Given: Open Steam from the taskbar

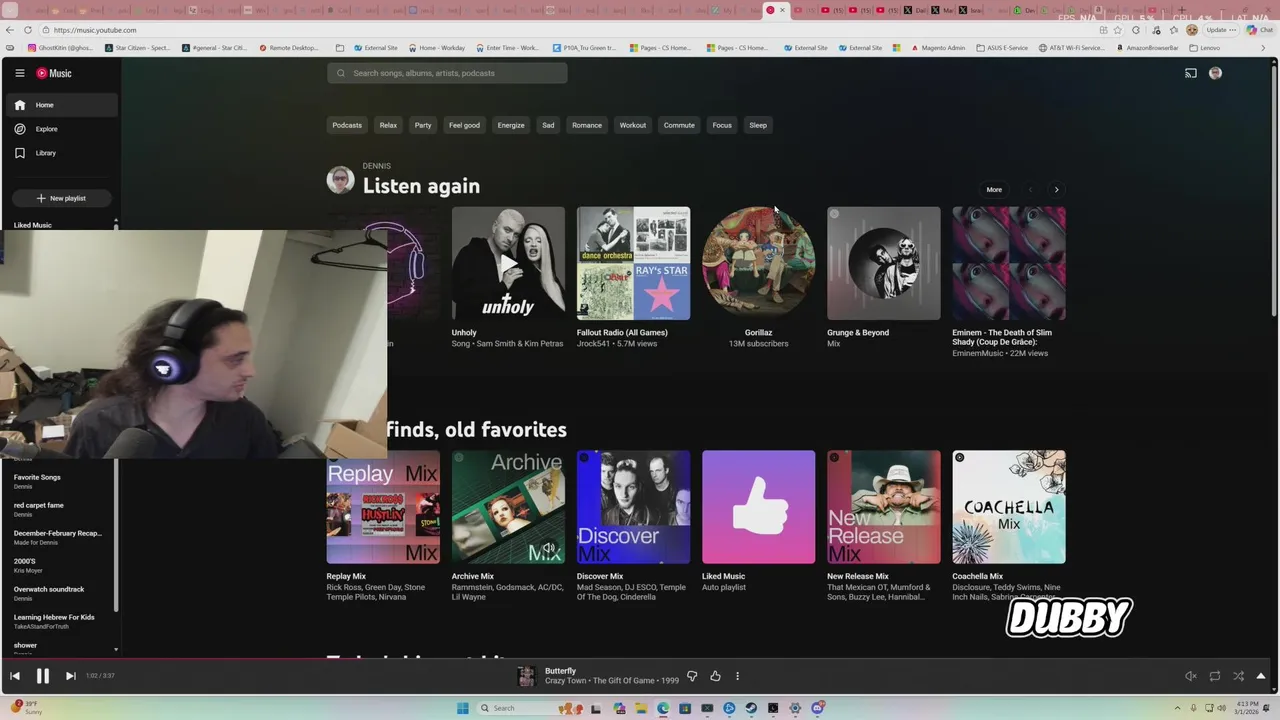Looking at the screenshot, I should click(751, 708).
